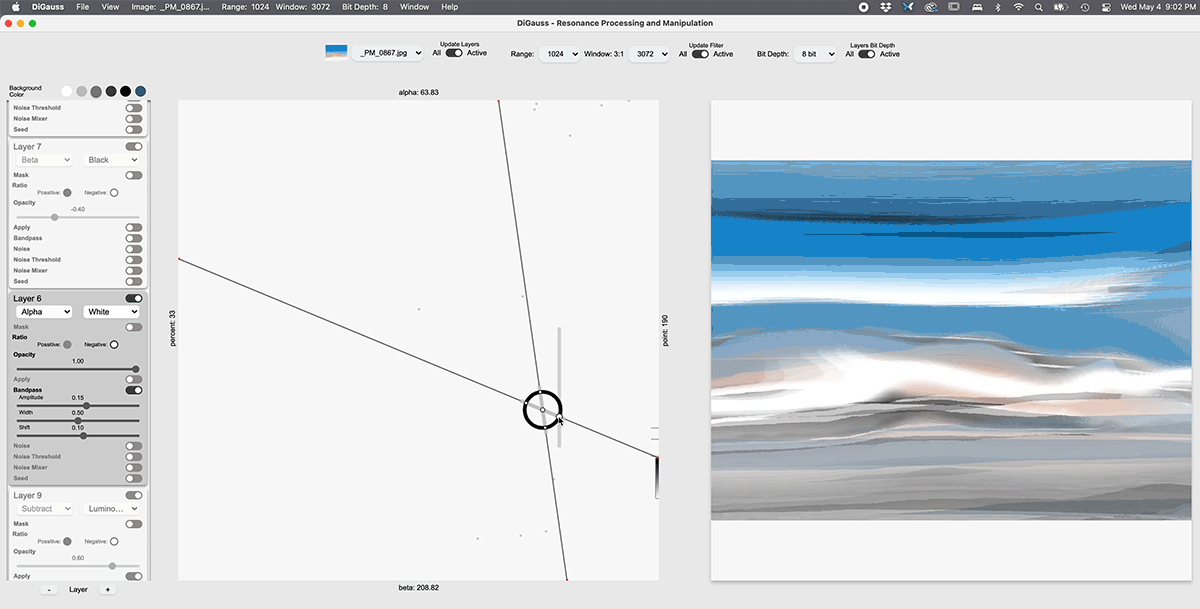Click the blue butterfly menu bar icon

point(909,7)
